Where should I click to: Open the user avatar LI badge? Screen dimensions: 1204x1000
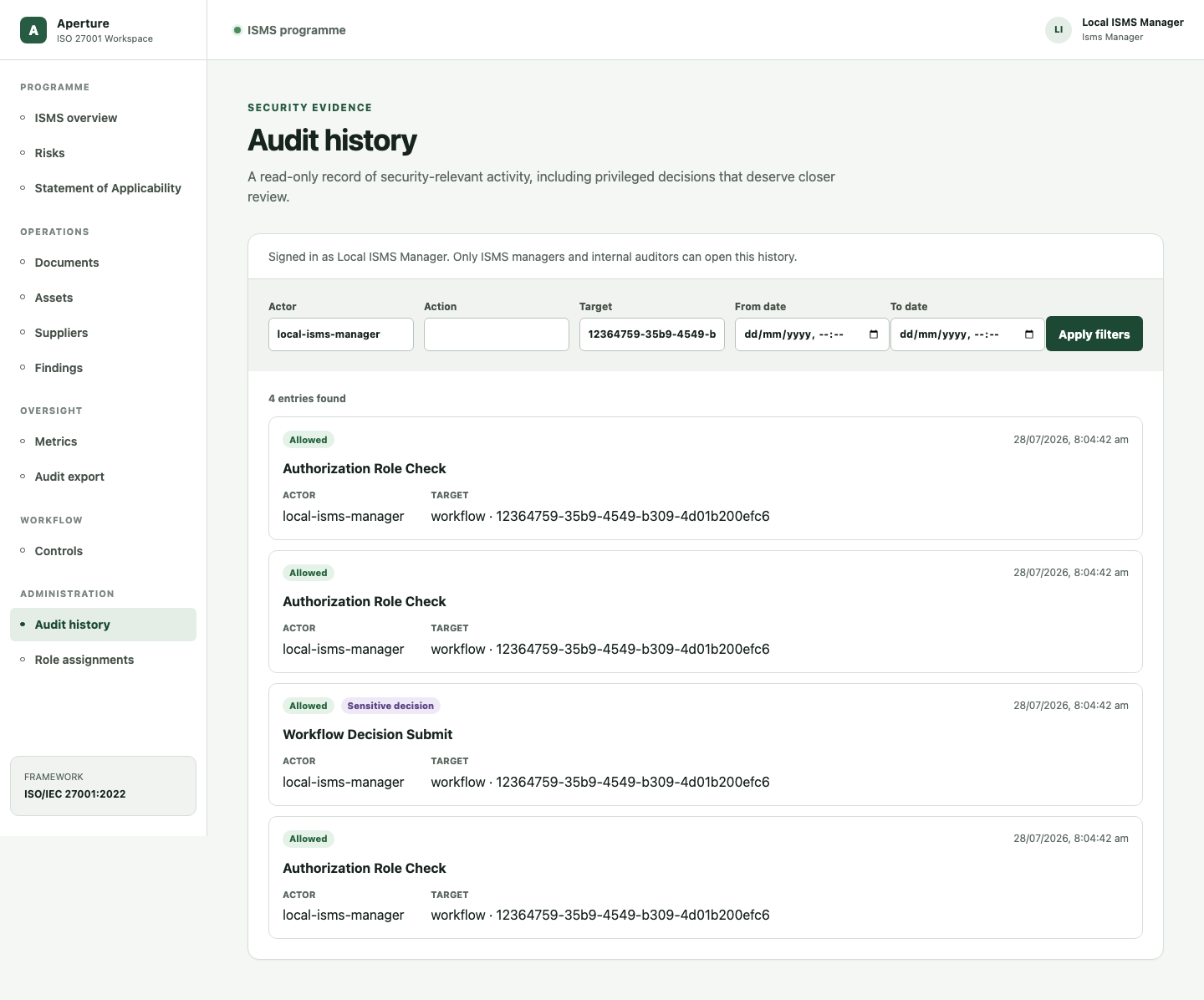pyautogui.click(x=1059, y=30)
